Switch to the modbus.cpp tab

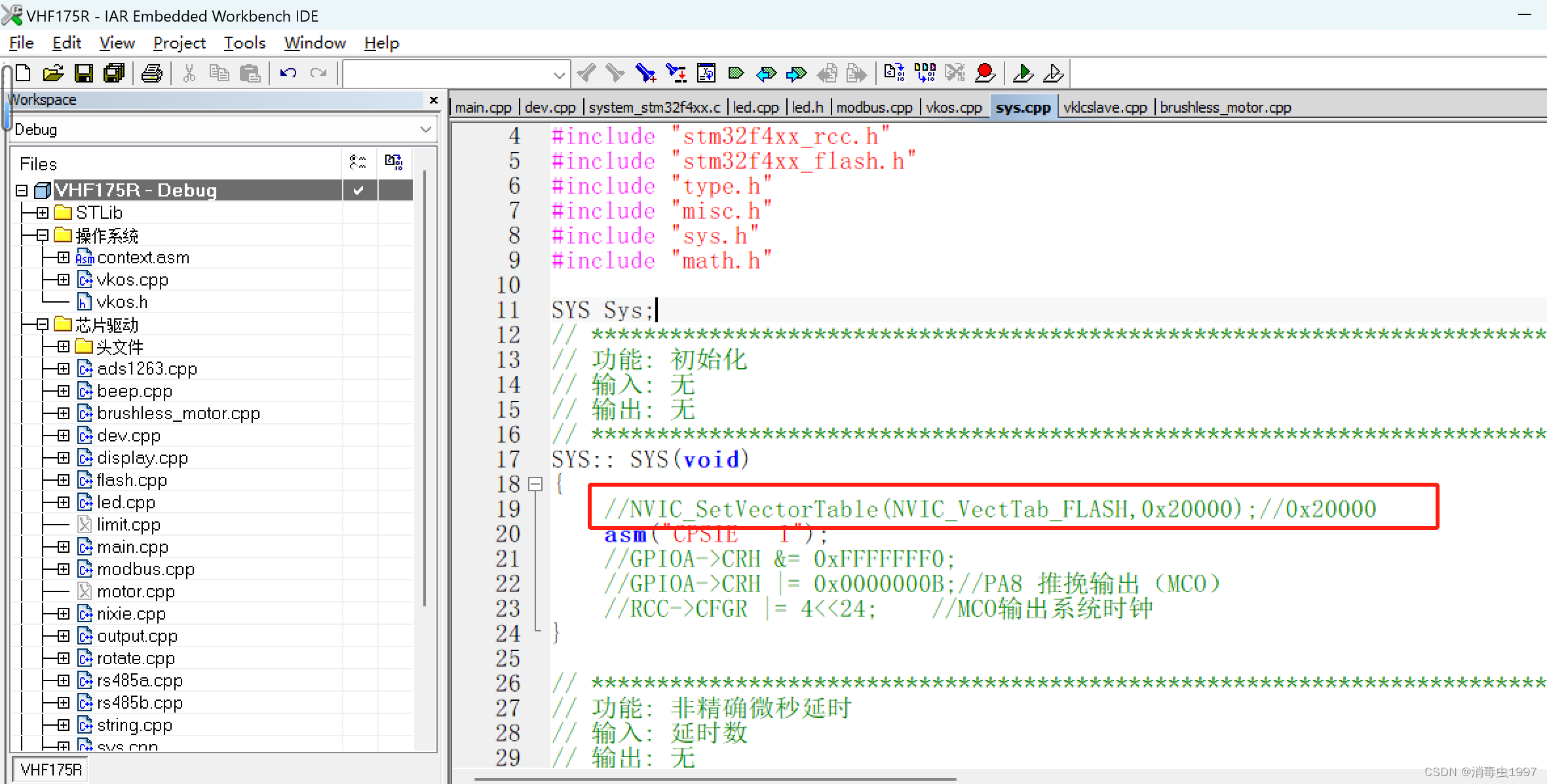pos(874,107)
